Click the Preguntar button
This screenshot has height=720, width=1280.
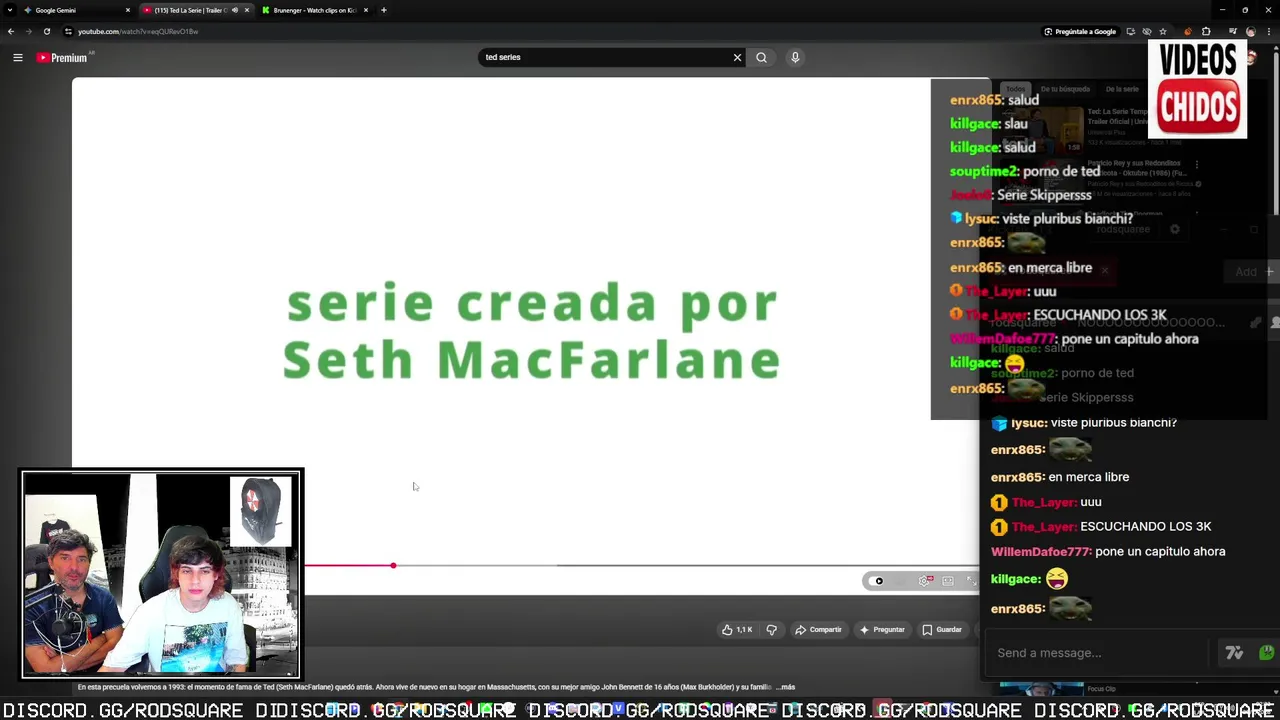point(882,630)
